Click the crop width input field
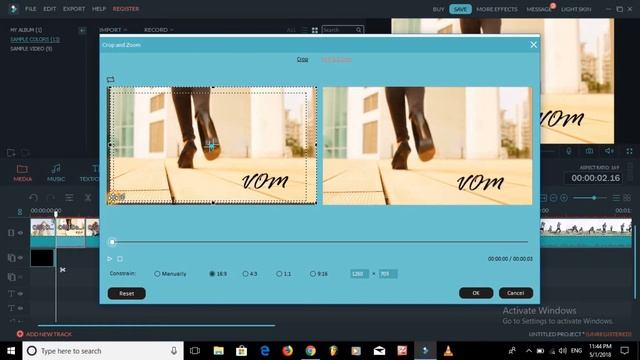The image size is (640, 360). click(x=359, y=274)
